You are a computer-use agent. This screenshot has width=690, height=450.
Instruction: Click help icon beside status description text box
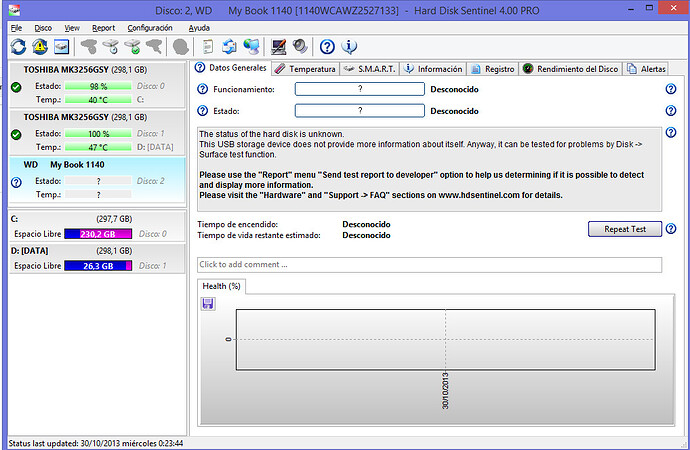pyautogui.click(x=671, y=132)
